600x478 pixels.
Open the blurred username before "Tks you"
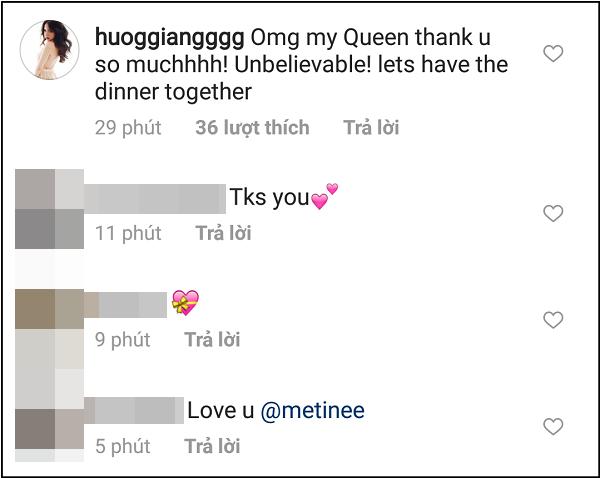(155, 196)
